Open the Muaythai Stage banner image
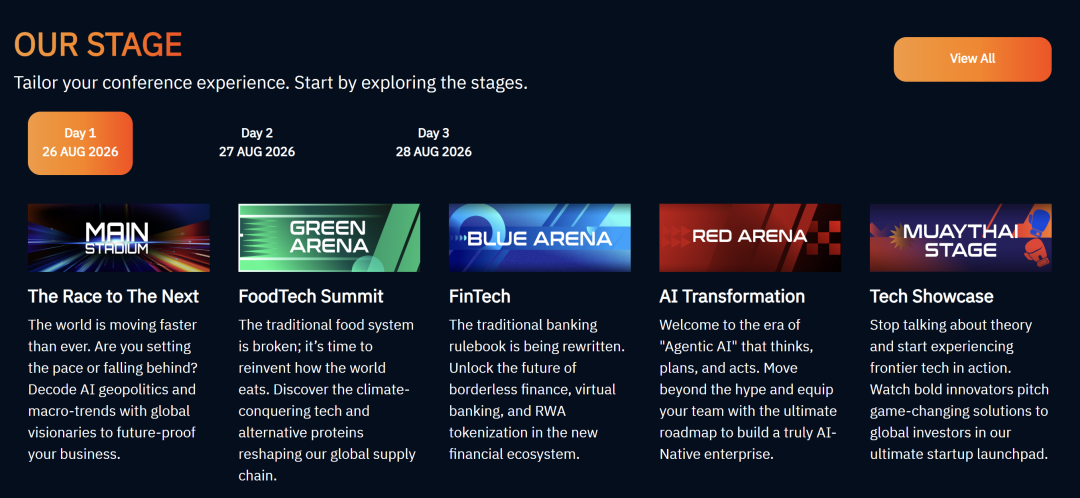 pyautogui.click(x=961, y=238)
